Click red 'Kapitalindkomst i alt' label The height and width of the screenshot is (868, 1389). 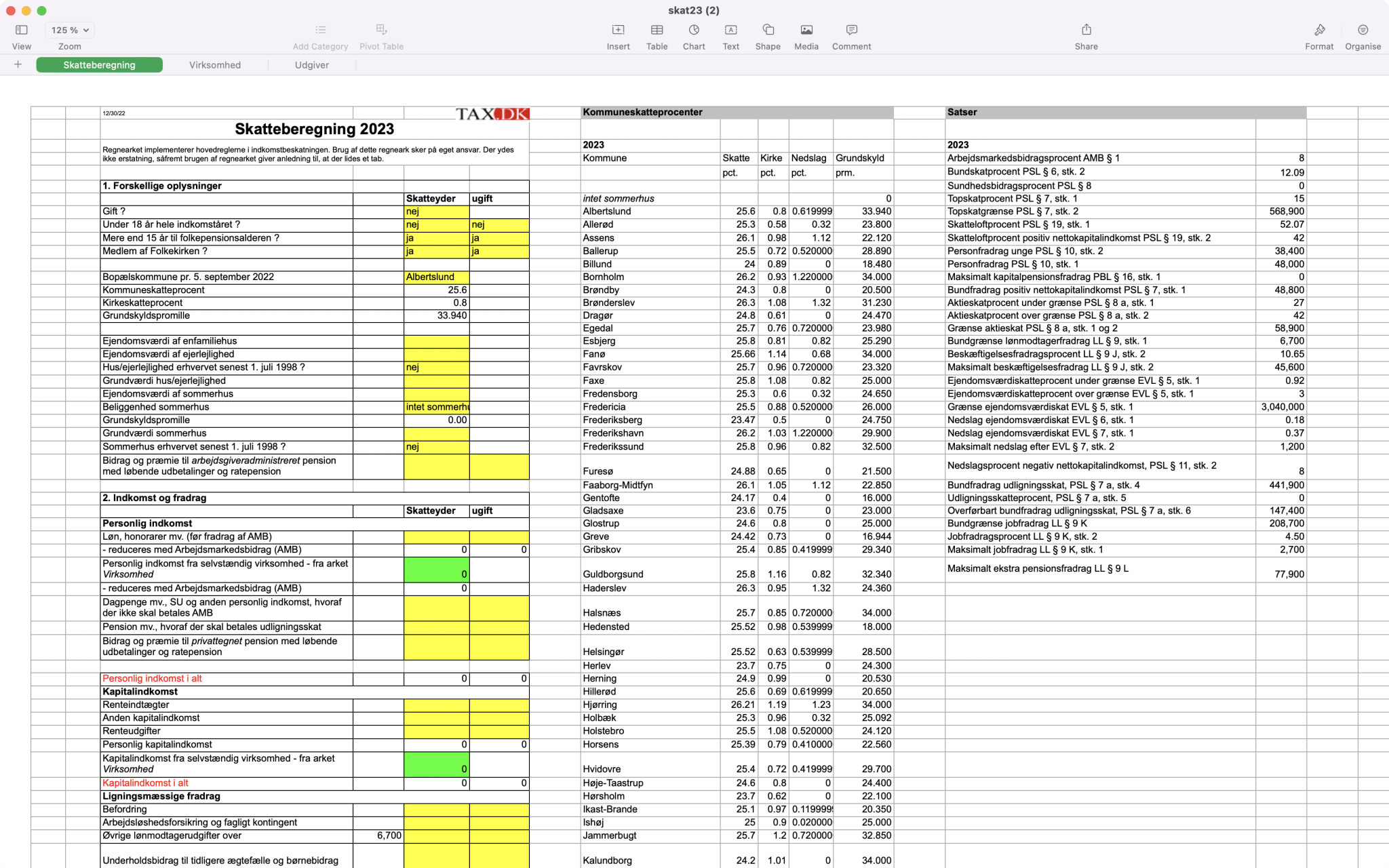pyautogui.click(x=145, y=783)
